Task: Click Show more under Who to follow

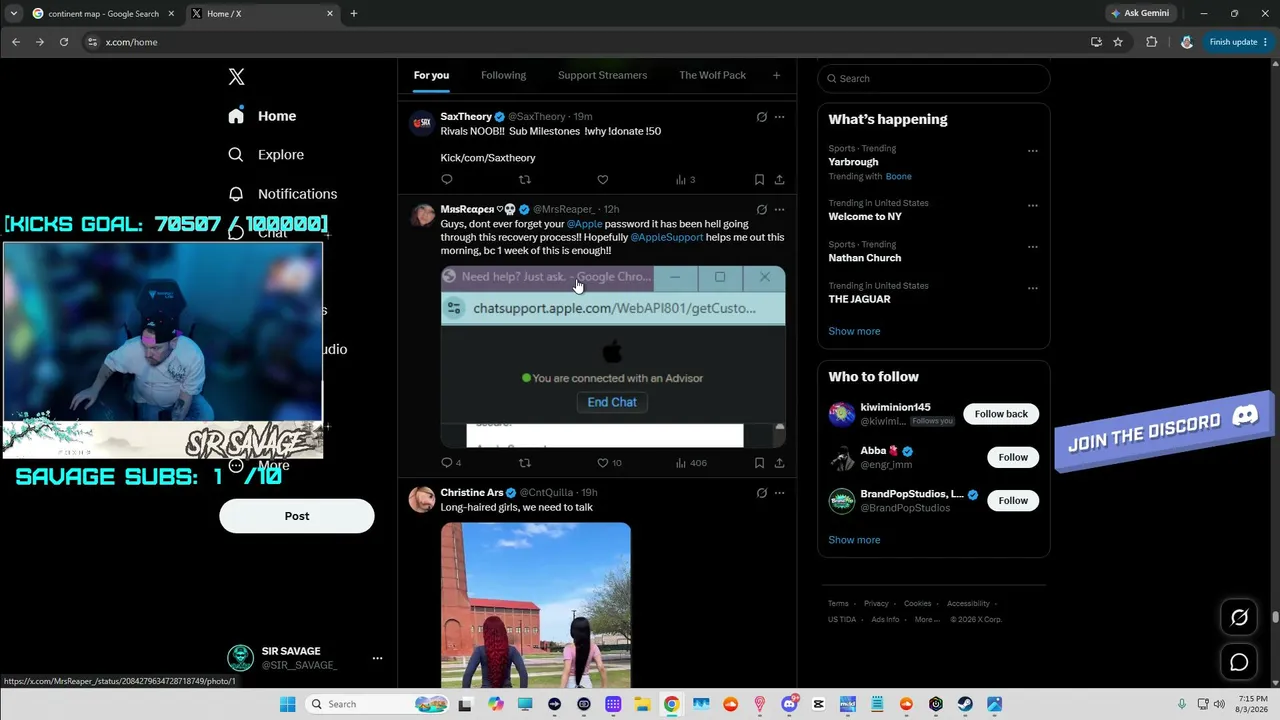Action: pyautogui.click(x=854, y=540)
